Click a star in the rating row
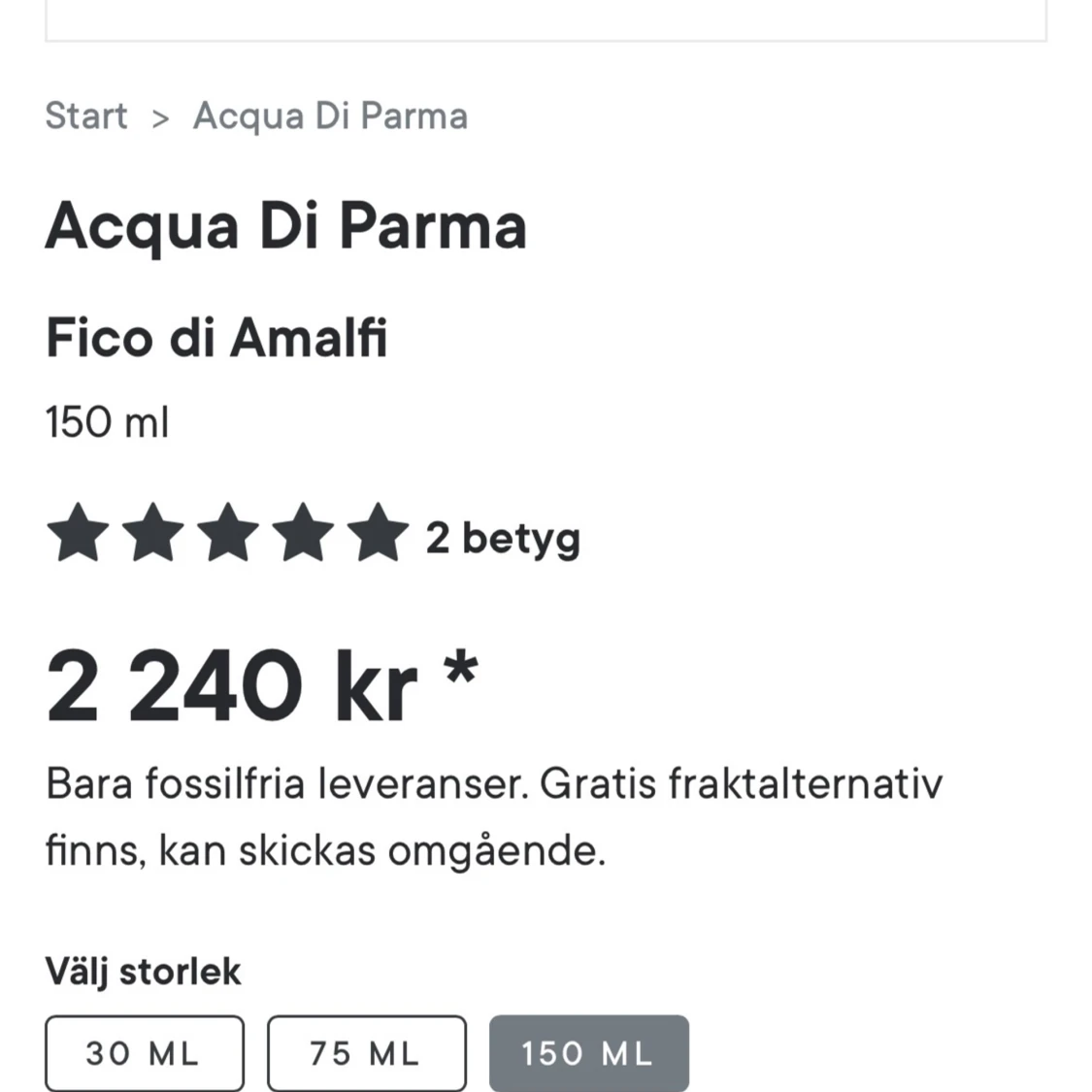The image size is (1092, 1092). [x=227, y=534]
